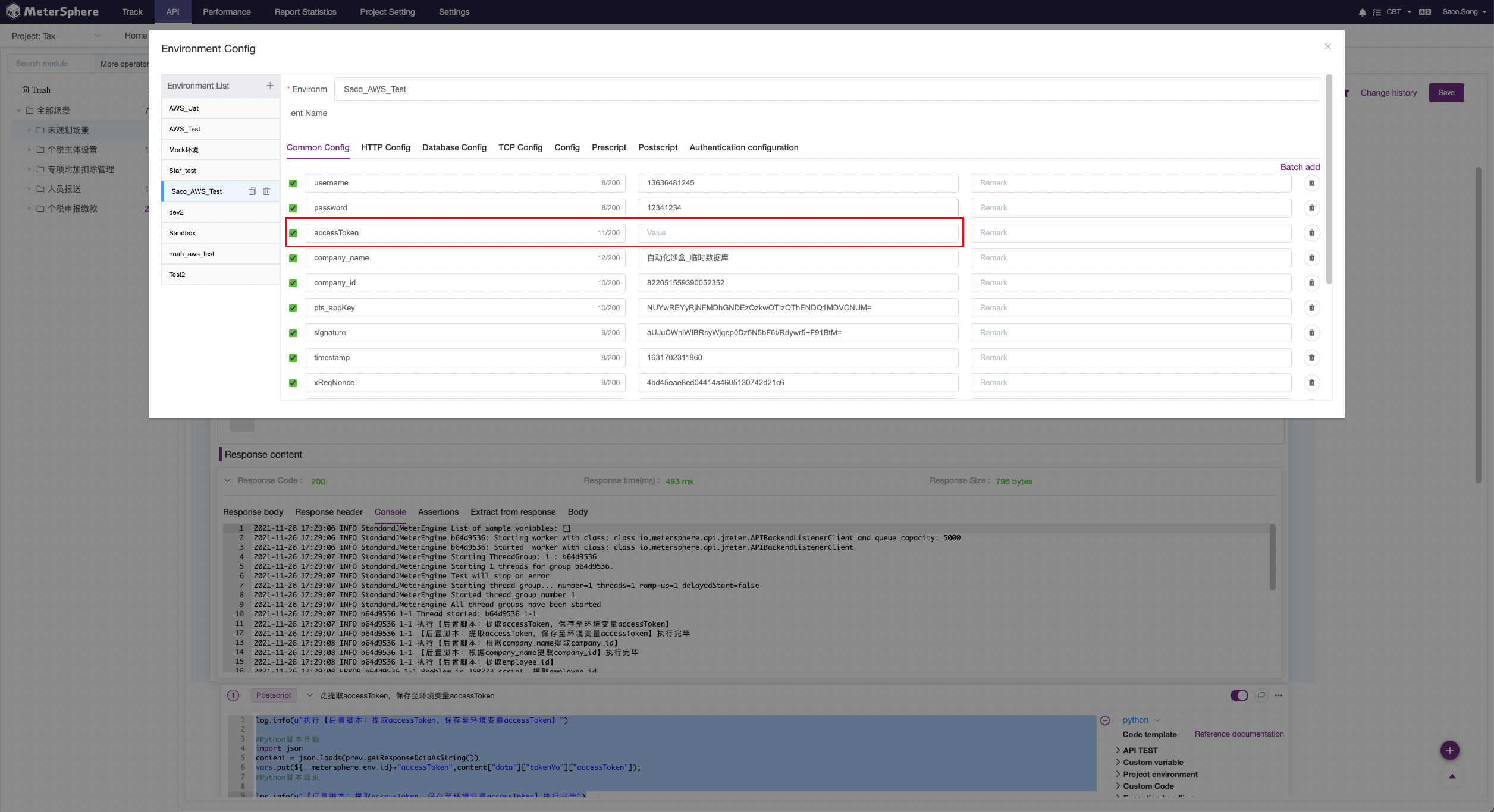Switch to the HTTP Config tab
This screenshot has height=812, width=1494.
[385, 147]
